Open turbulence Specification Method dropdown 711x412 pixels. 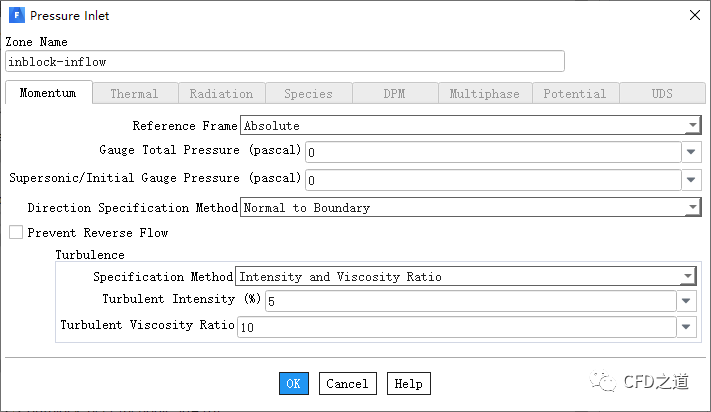tap(687, 277)
